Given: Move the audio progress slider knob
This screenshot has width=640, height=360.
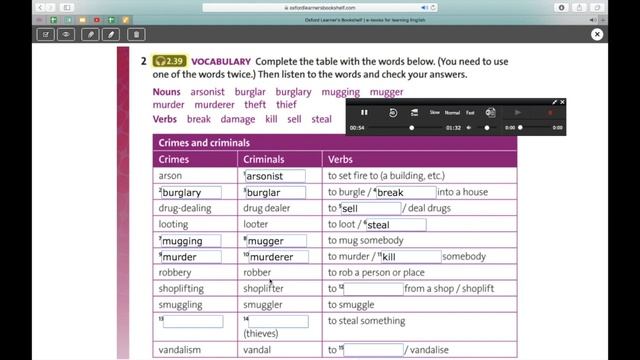Looking at the screenshot, I should click(412, 128).
